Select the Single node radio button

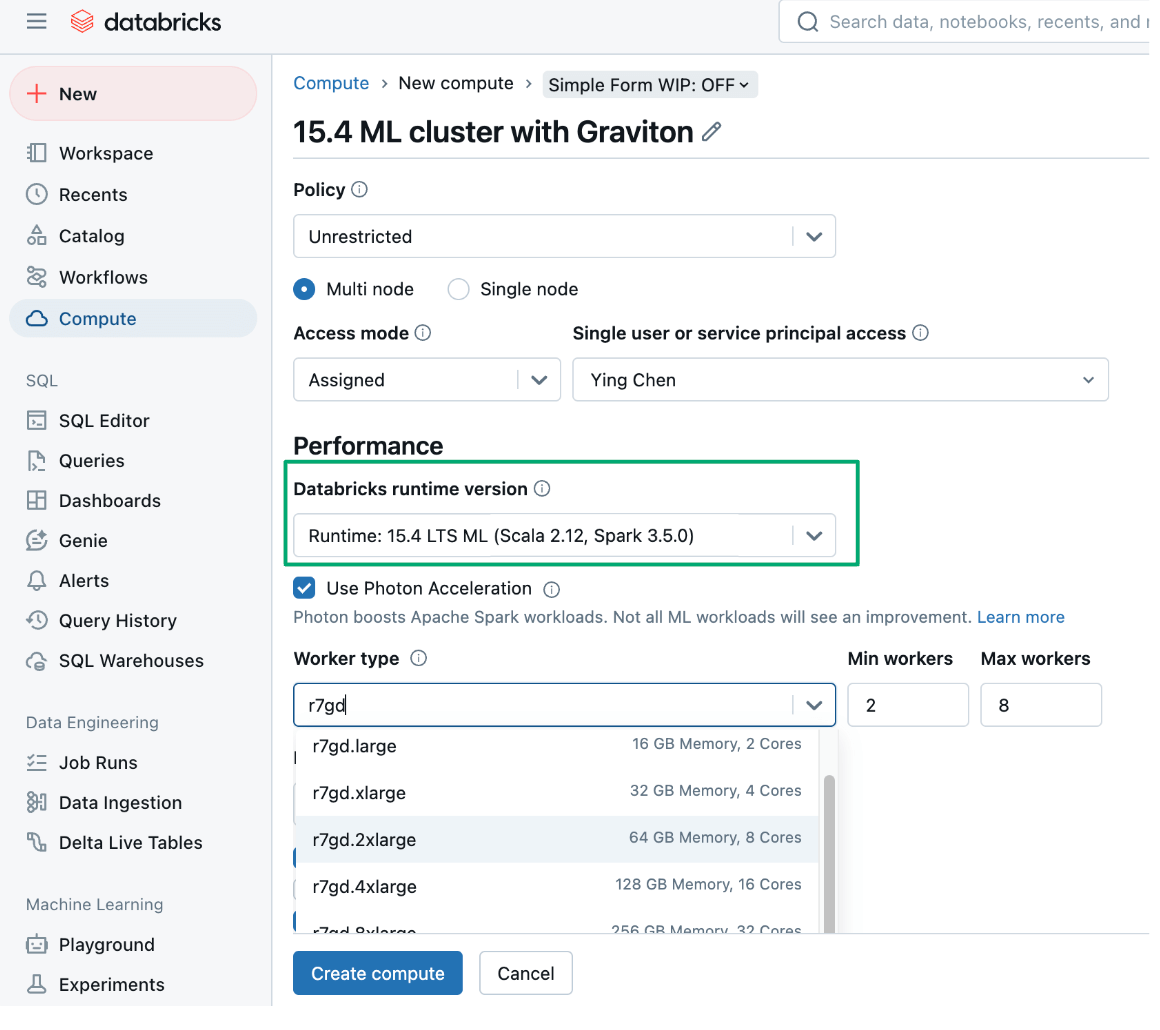[x=459, y=289]
